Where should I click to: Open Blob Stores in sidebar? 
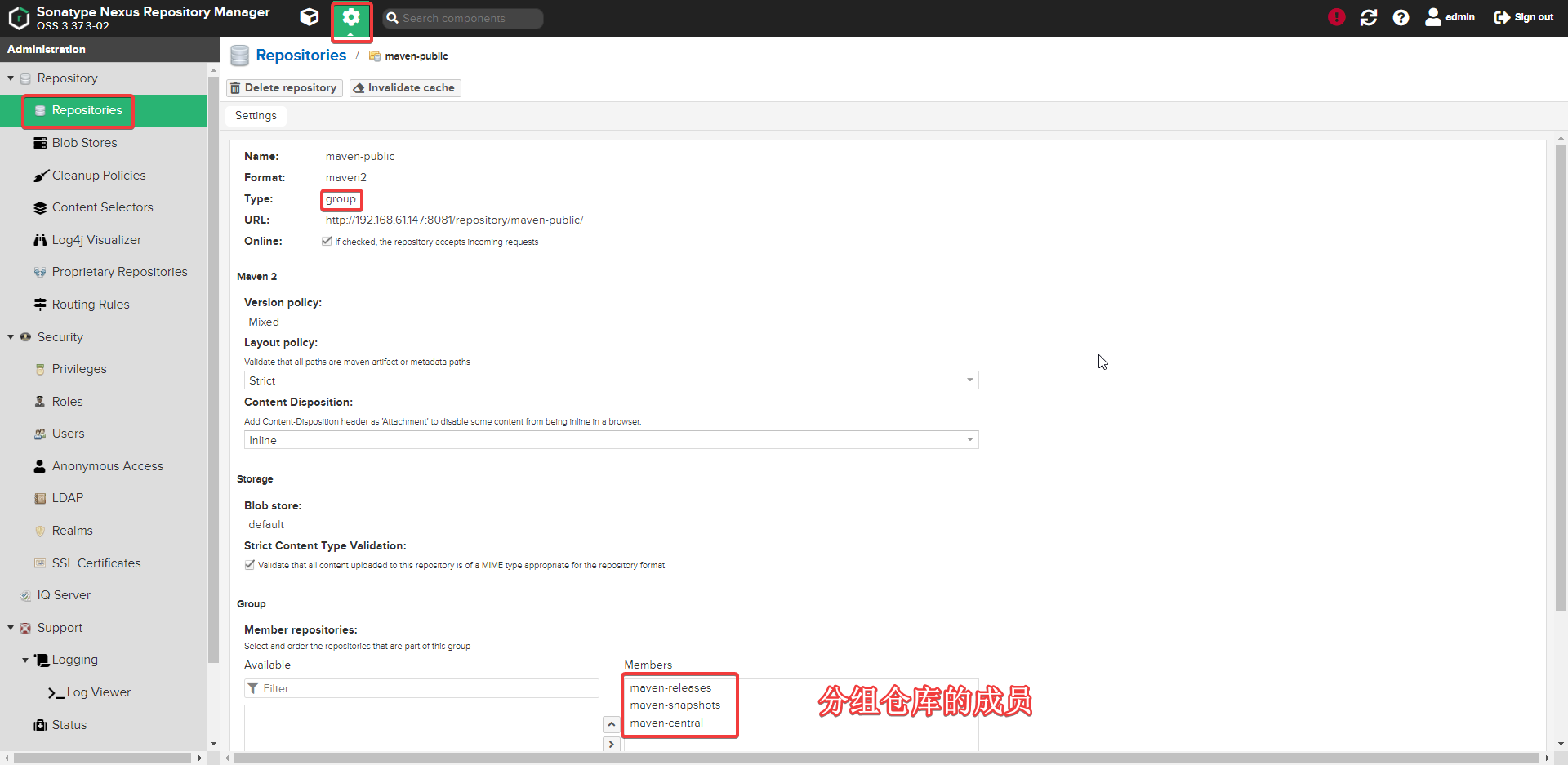coord(84,143)
